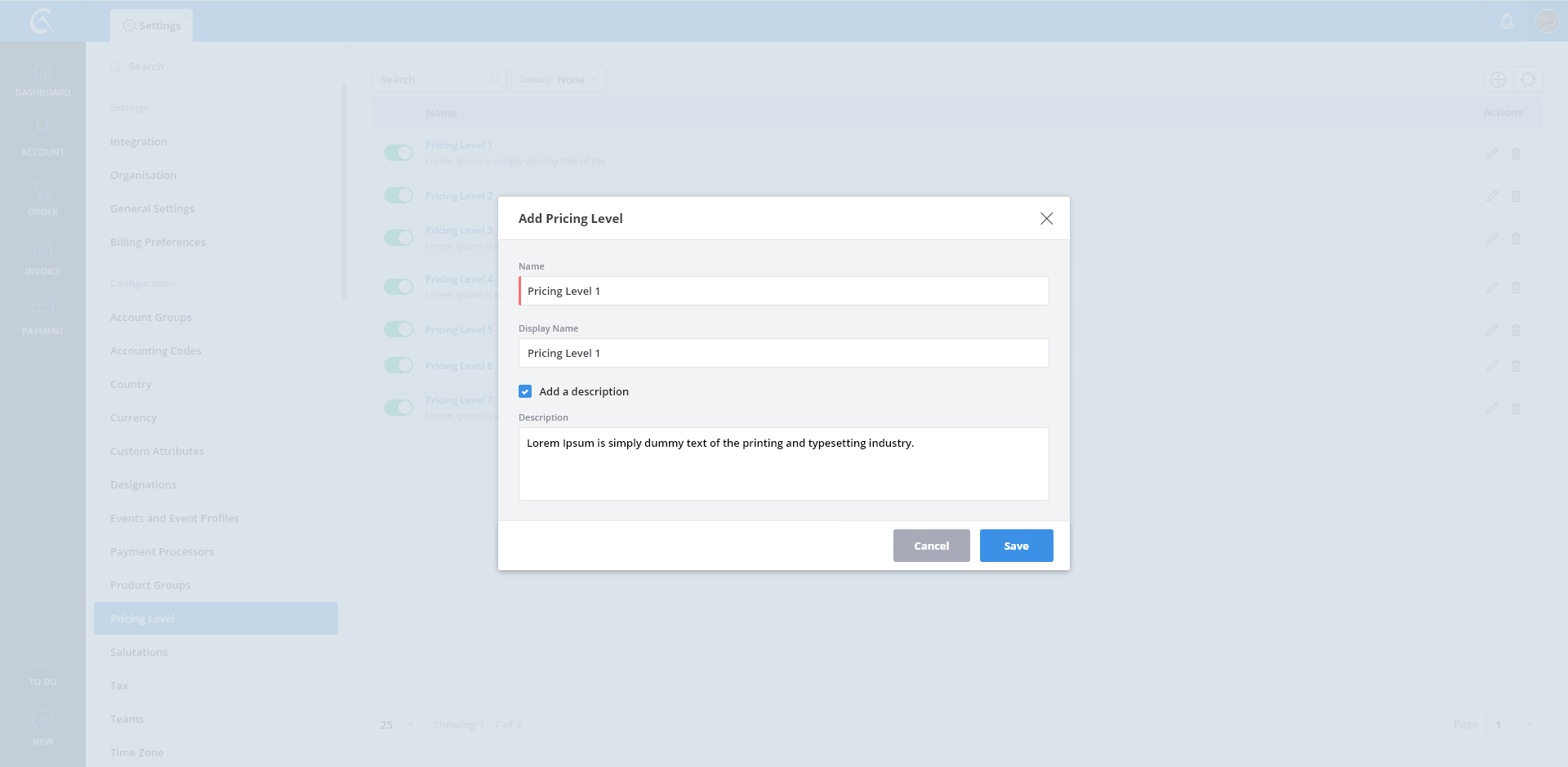The width and height of the screenshot is (1568, 767).
Task: Refresh the pricing level list
Action: point(1528,80)
